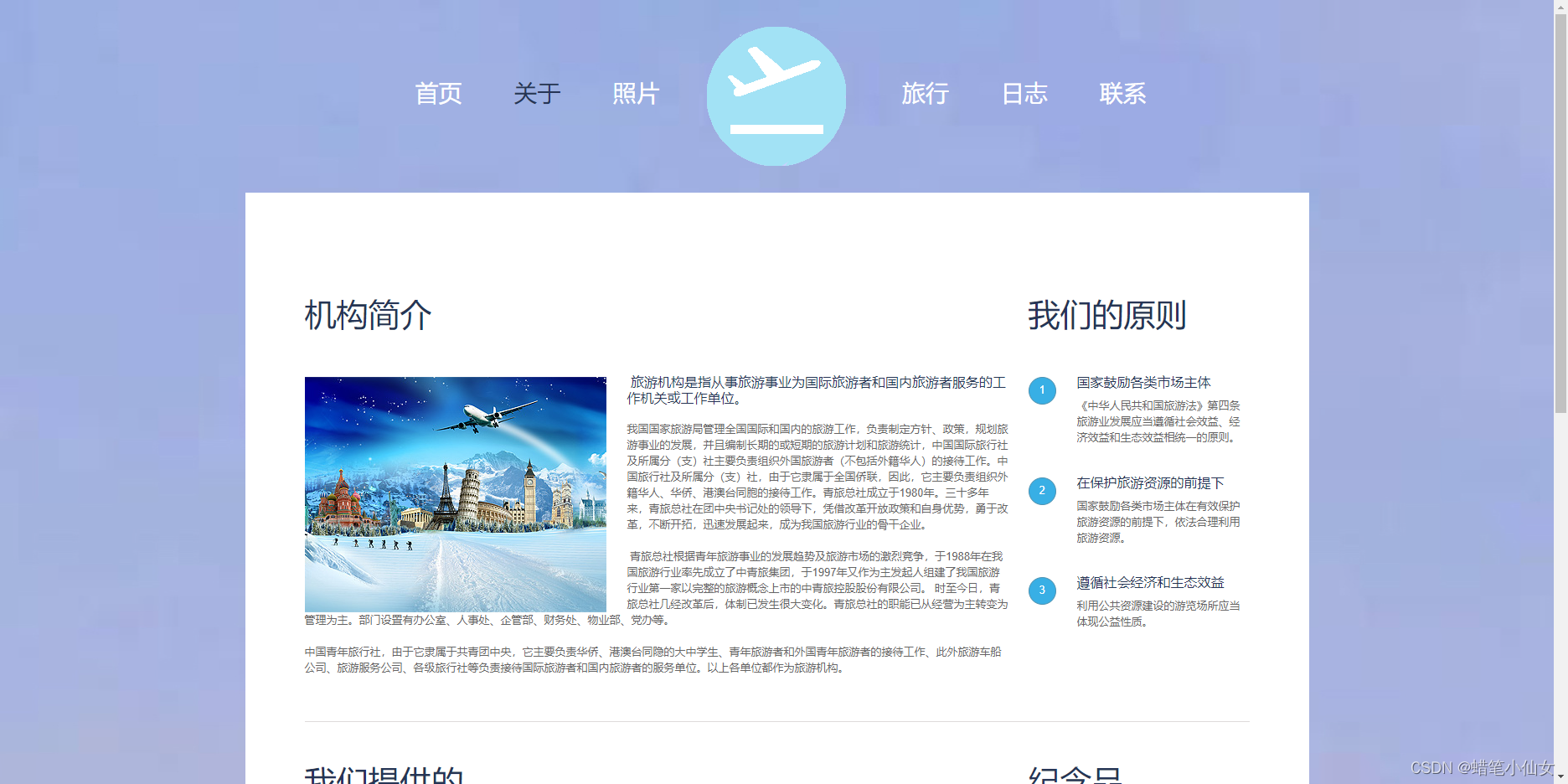Select the numbered circle 1 beside 国家鼓励各类市场主体
This screenshot has width=1568, height=784.
click(x=1041, y=390)
